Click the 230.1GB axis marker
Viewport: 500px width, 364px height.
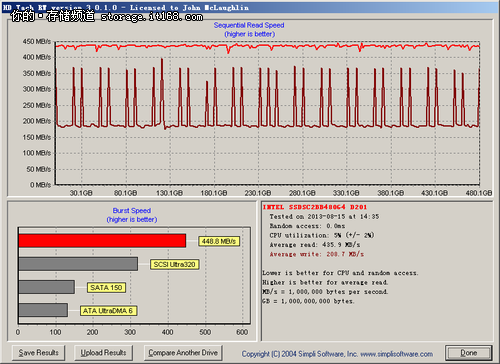coord(257,193)
